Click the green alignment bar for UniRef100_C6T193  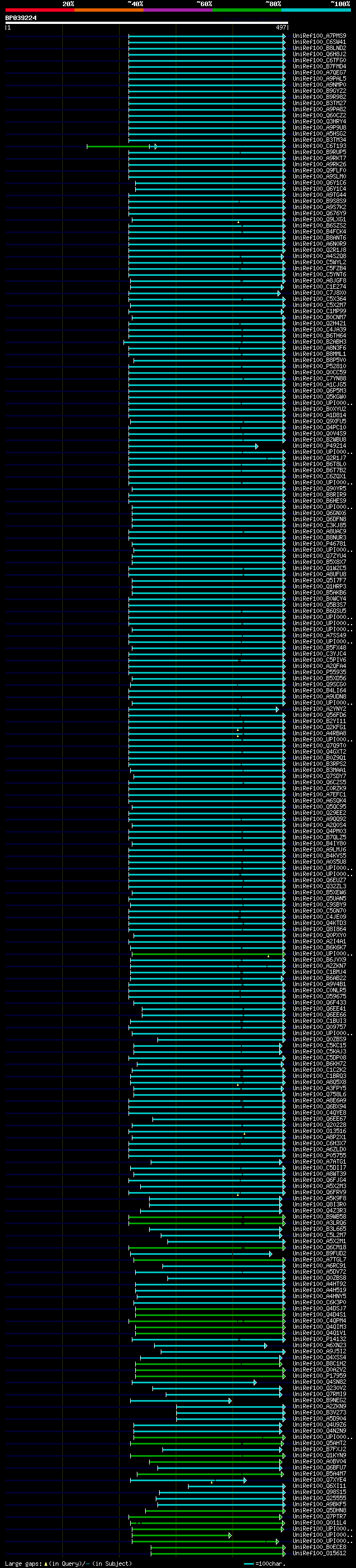122,146
